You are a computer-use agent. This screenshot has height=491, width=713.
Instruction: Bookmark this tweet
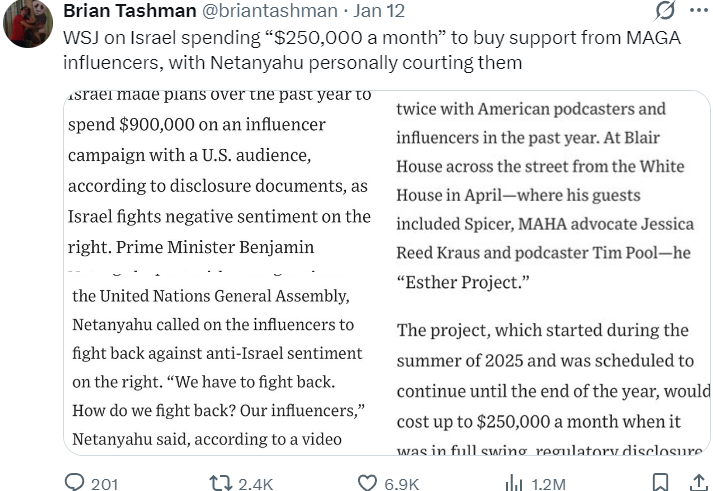[660, 483]
